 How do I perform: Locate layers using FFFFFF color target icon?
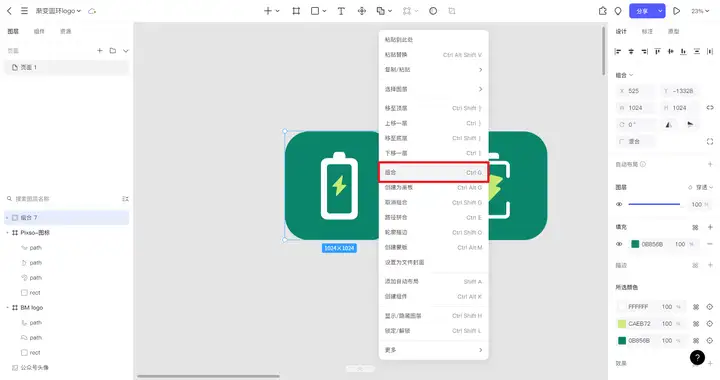click(x=709, y=307)
